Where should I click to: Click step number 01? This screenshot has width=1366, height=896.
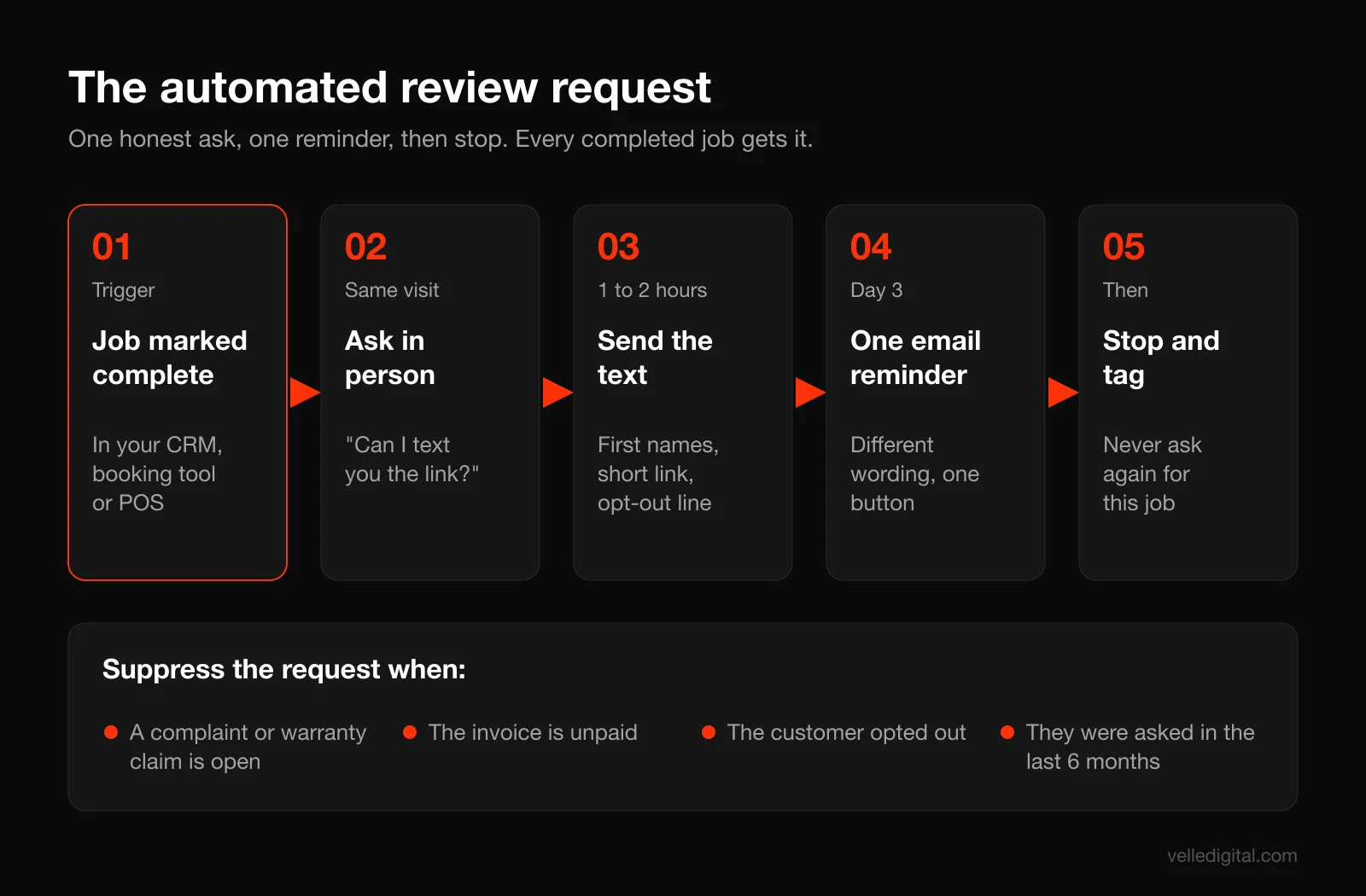click(x=112, y=247)
